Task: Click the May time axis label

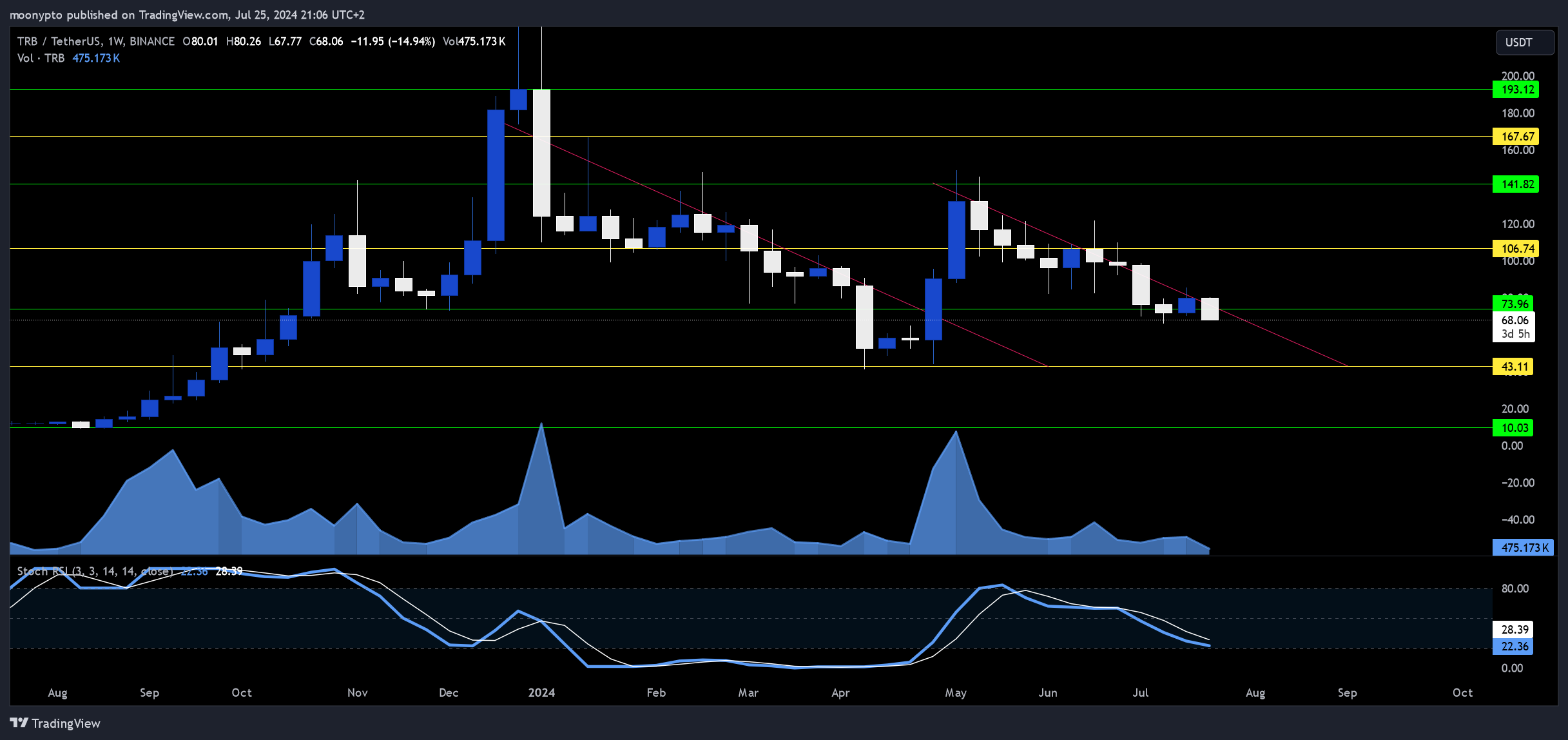Action: (956, 692)
